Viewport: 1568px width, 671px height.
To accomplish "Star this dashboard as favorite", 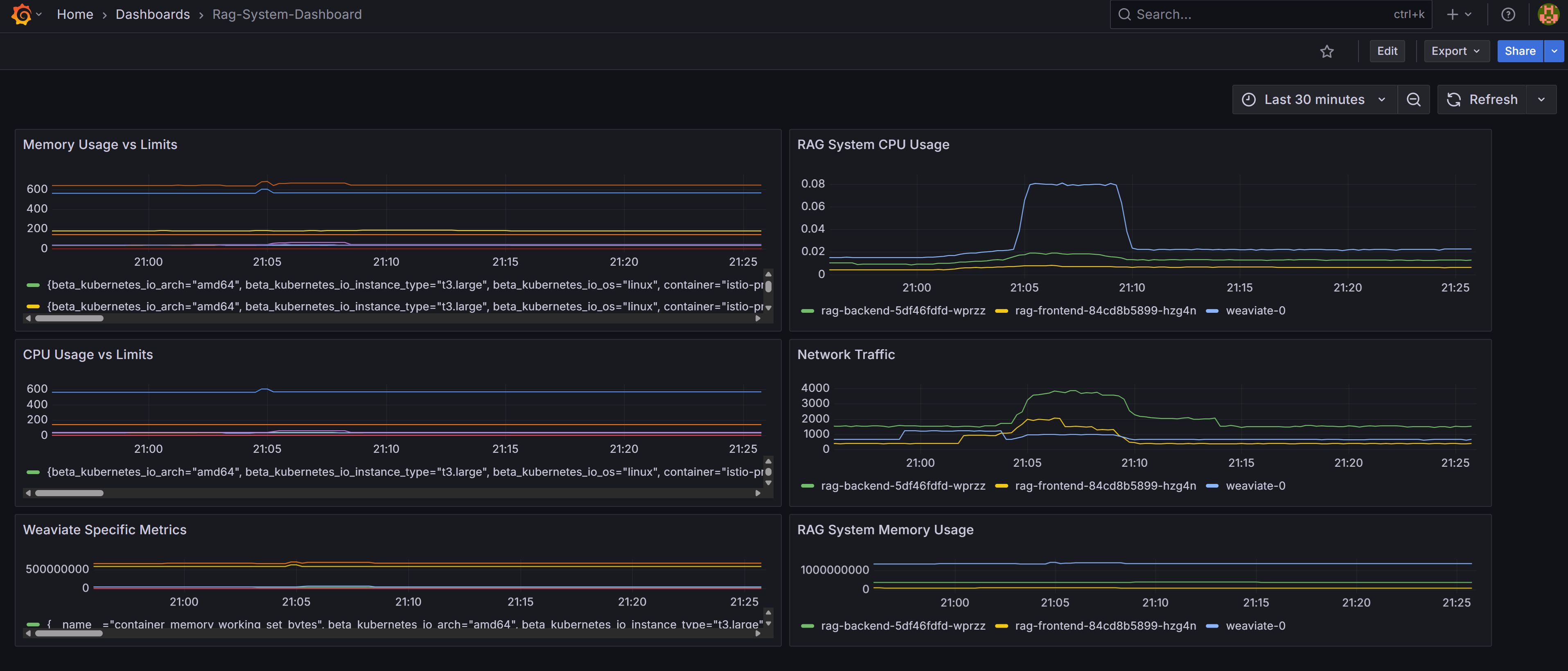I will tap(1327, 52).
